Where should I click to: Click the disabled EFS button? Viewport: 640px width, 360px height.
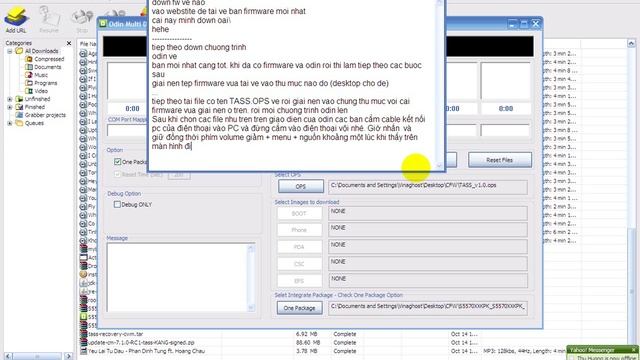(299, 281)
